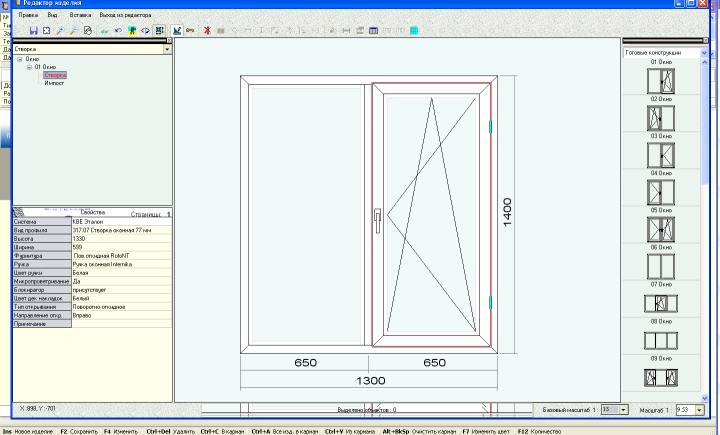This screenshot has height=435, width=720.
Task: Click the blue table toolbar icon
Action: click(373, 31)
